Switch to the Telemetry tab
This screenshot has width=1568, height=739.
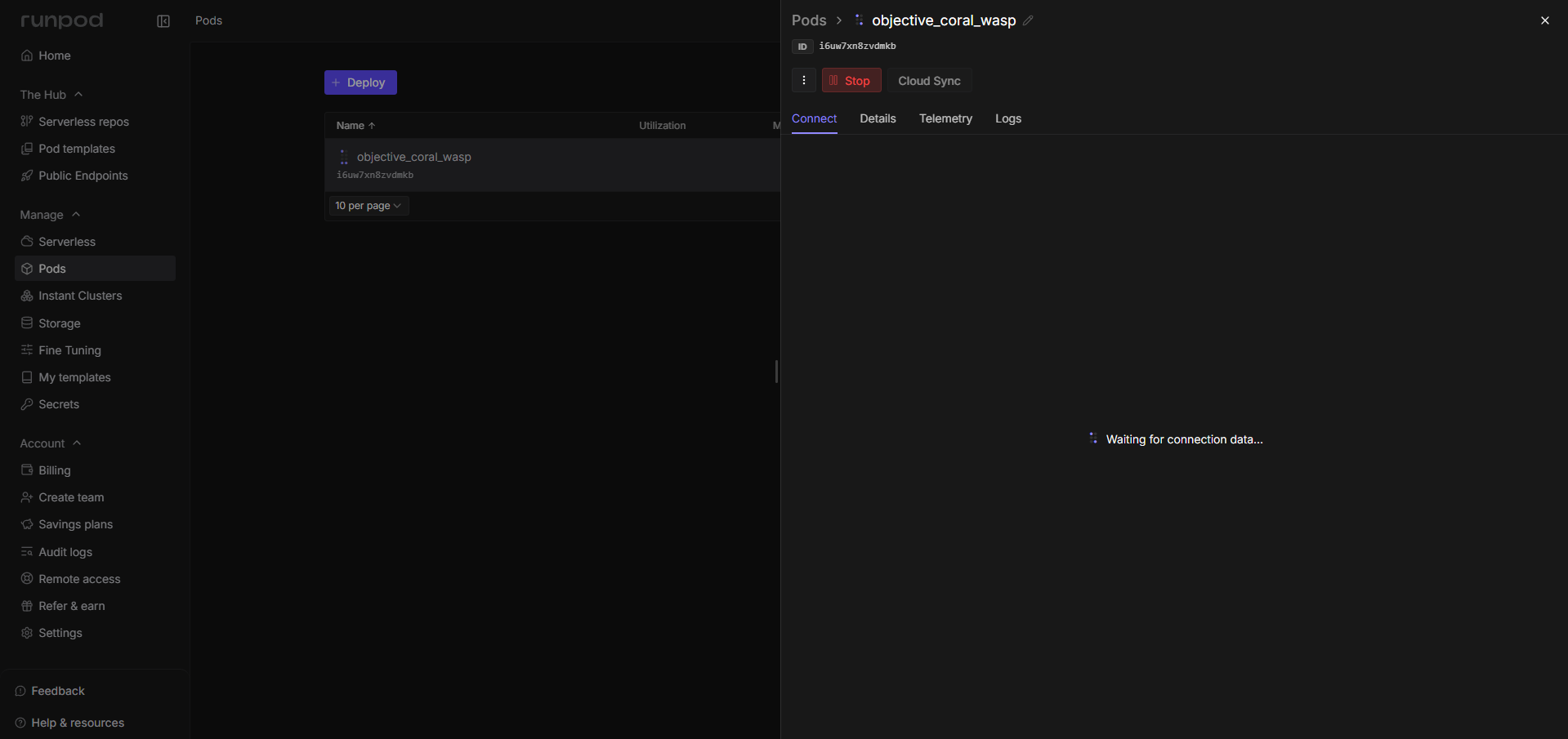point(945,118)
